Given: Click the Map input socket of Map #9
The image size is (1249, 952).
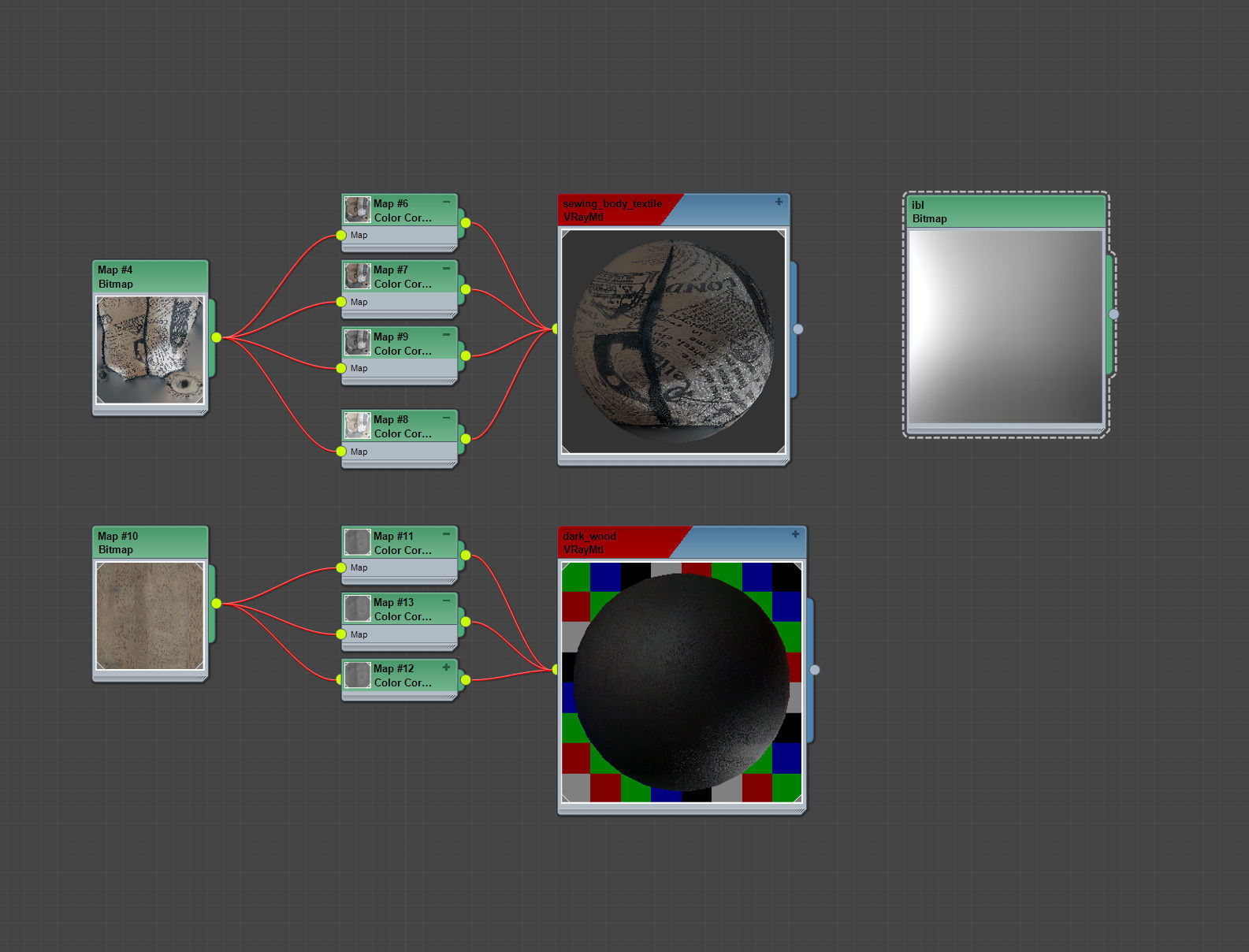Looking at the screenshot, I should [341, 368].
